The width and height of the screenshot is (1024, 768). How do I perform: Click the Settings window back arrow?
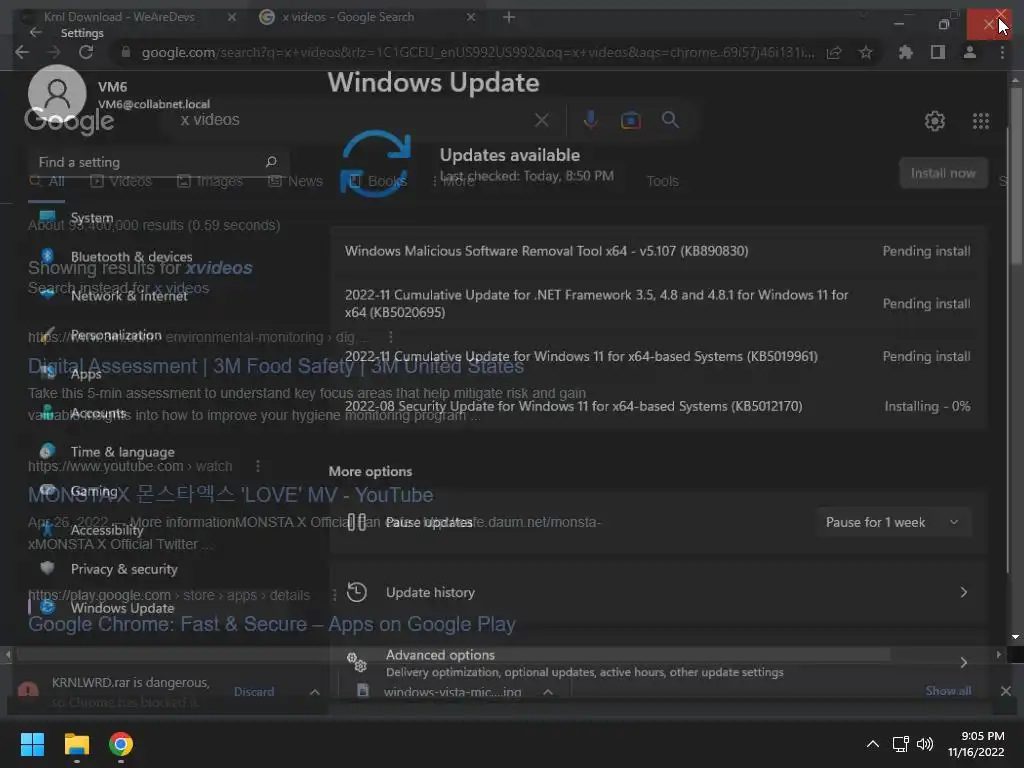click(36, 32)
